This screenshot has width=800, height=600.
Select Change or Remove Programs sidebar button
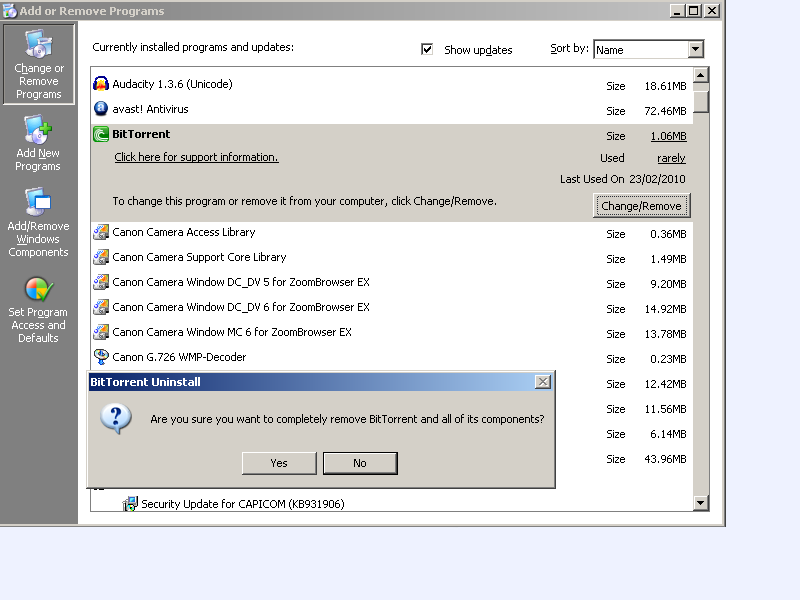click(x=38, y=65)
